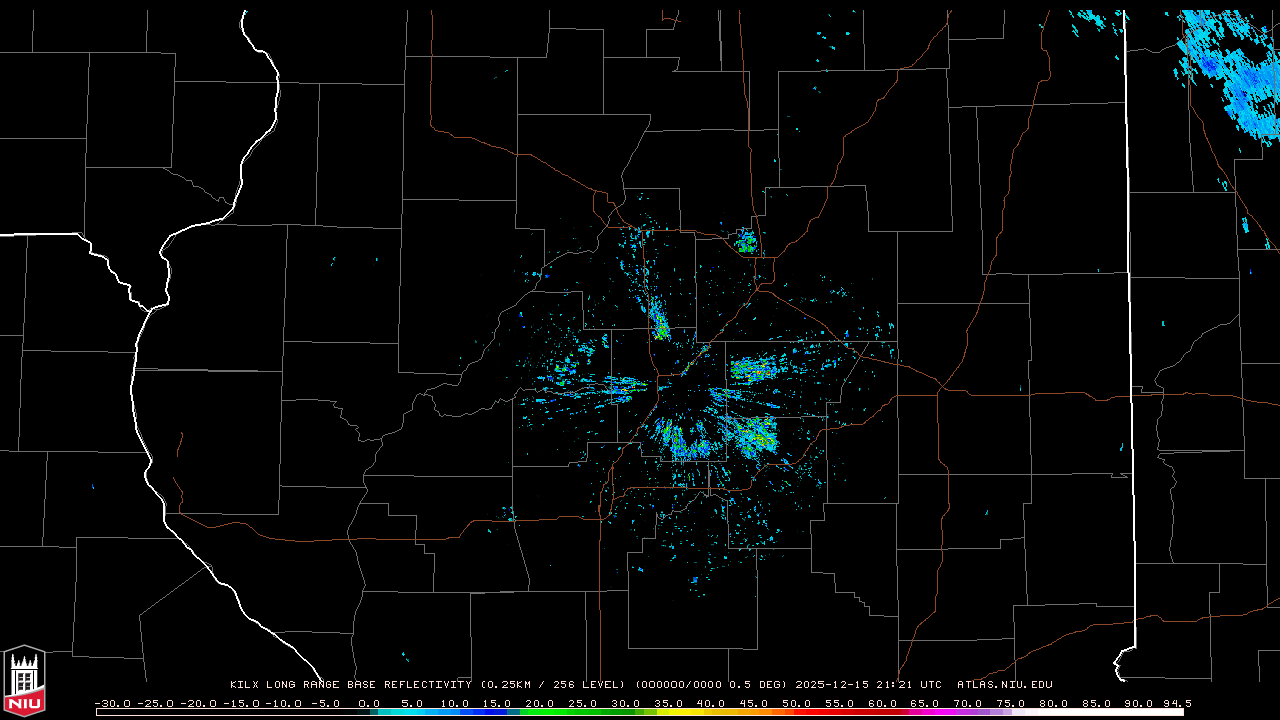The image size is (1280, 720).
Task: Click the 55.0 dBZ scale label
Action: point(841,703)
